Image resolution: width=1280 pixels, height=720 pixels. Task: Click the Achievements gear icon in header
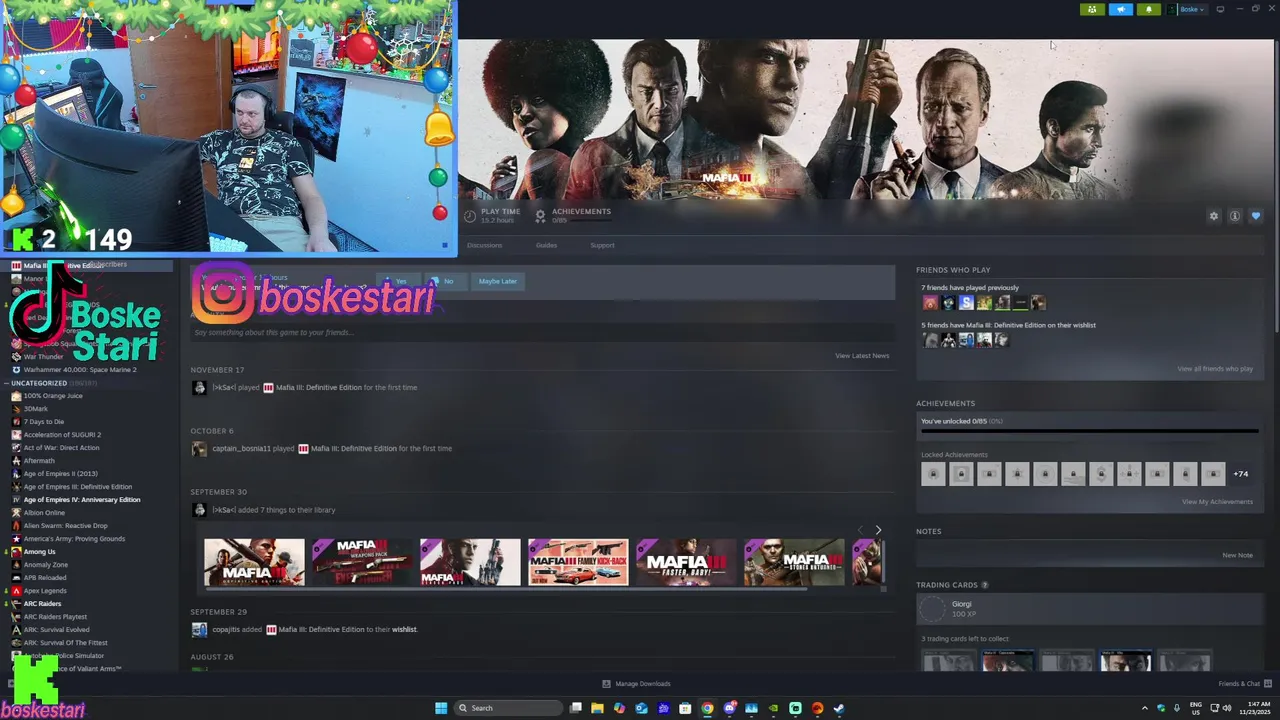(540, 216)
